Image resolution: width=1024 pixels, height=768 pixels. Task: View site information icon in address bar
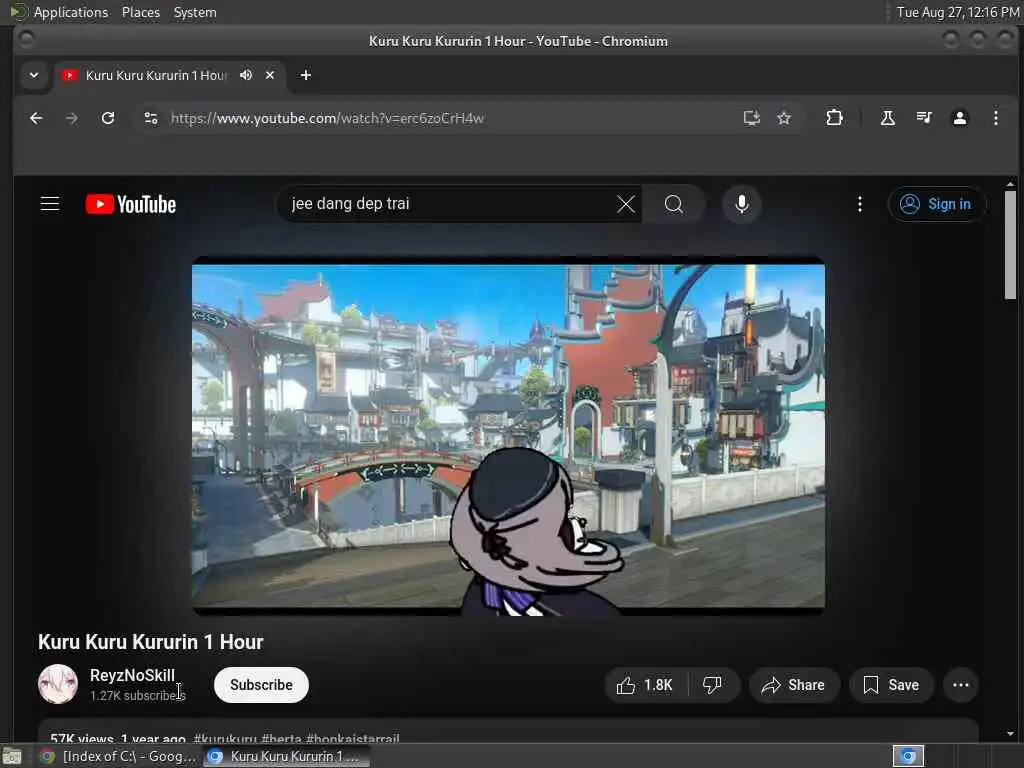click(x=151, y=118)
